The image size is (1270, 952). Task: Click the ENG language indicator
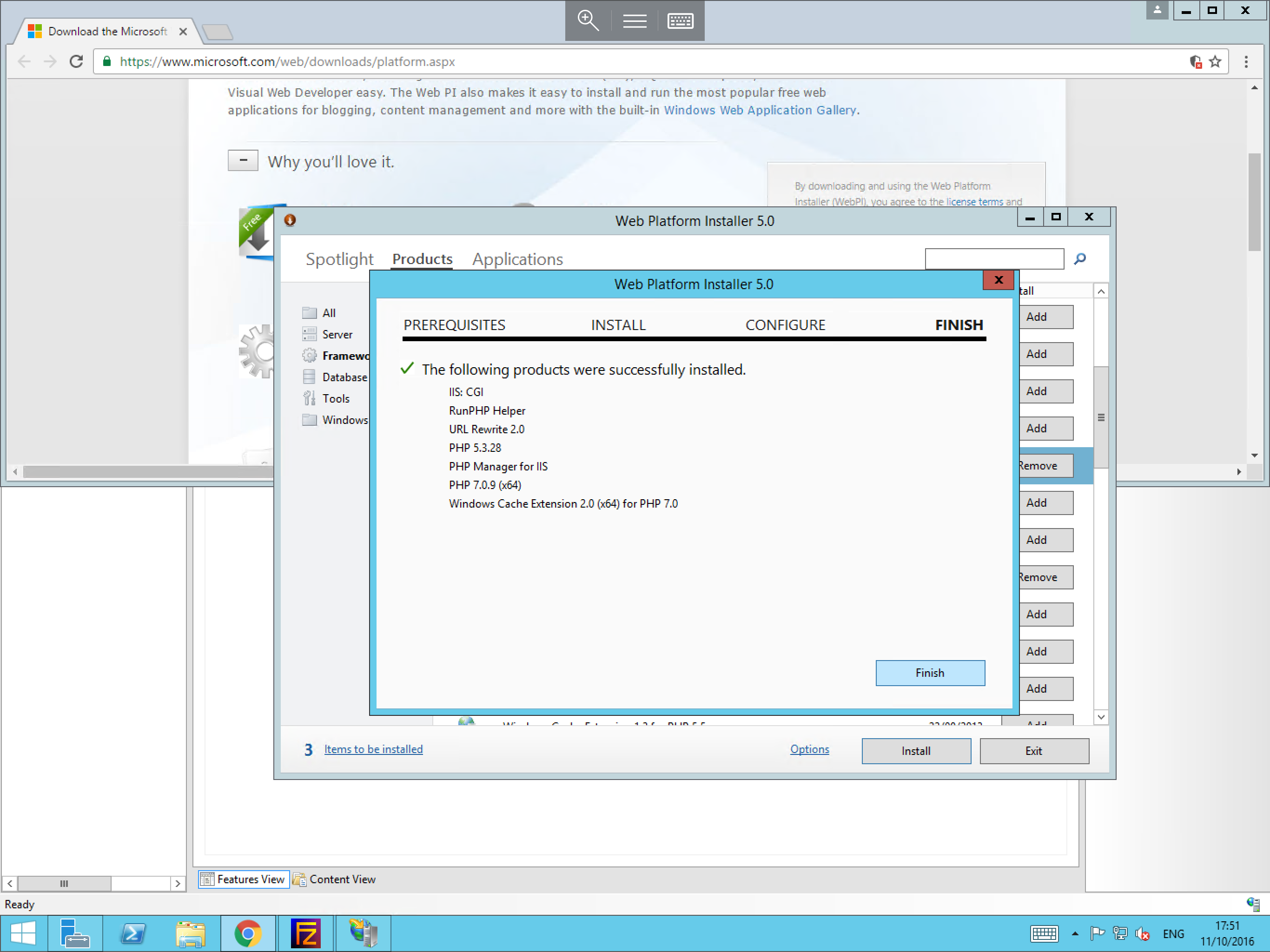1173,933
